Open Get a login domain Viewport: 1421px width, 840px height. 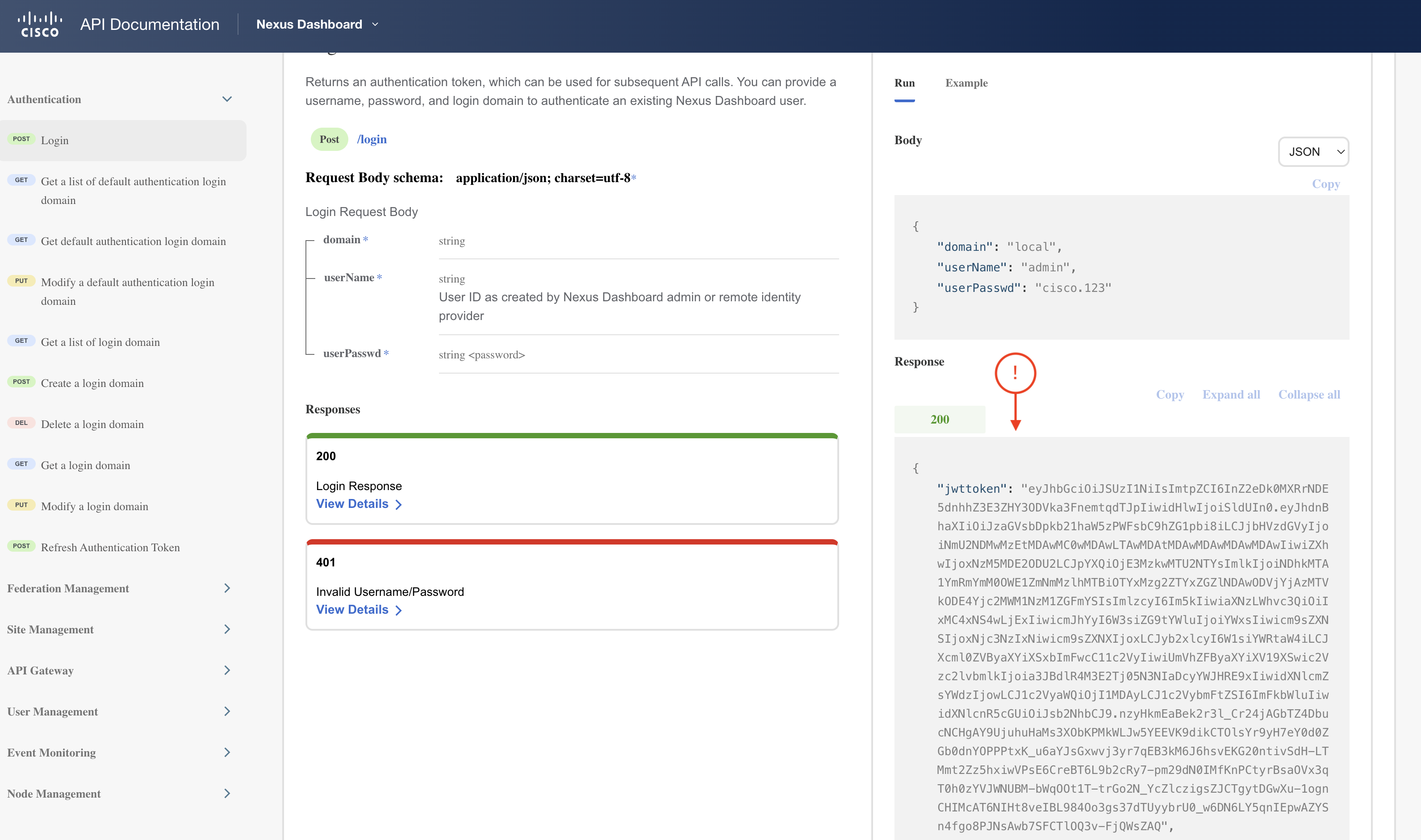tap(86, 465)
